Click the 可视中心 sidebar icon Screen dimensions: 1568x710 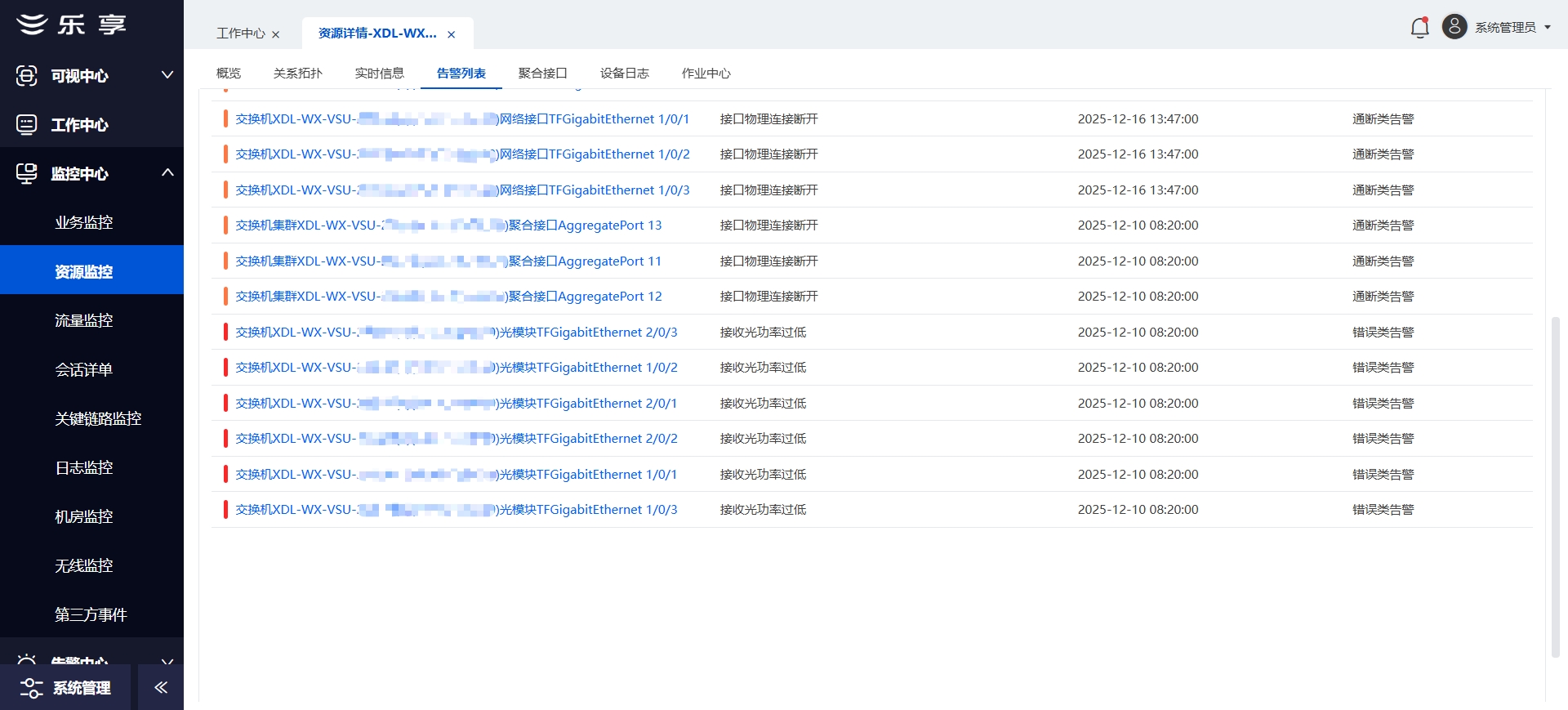[27, 76]
